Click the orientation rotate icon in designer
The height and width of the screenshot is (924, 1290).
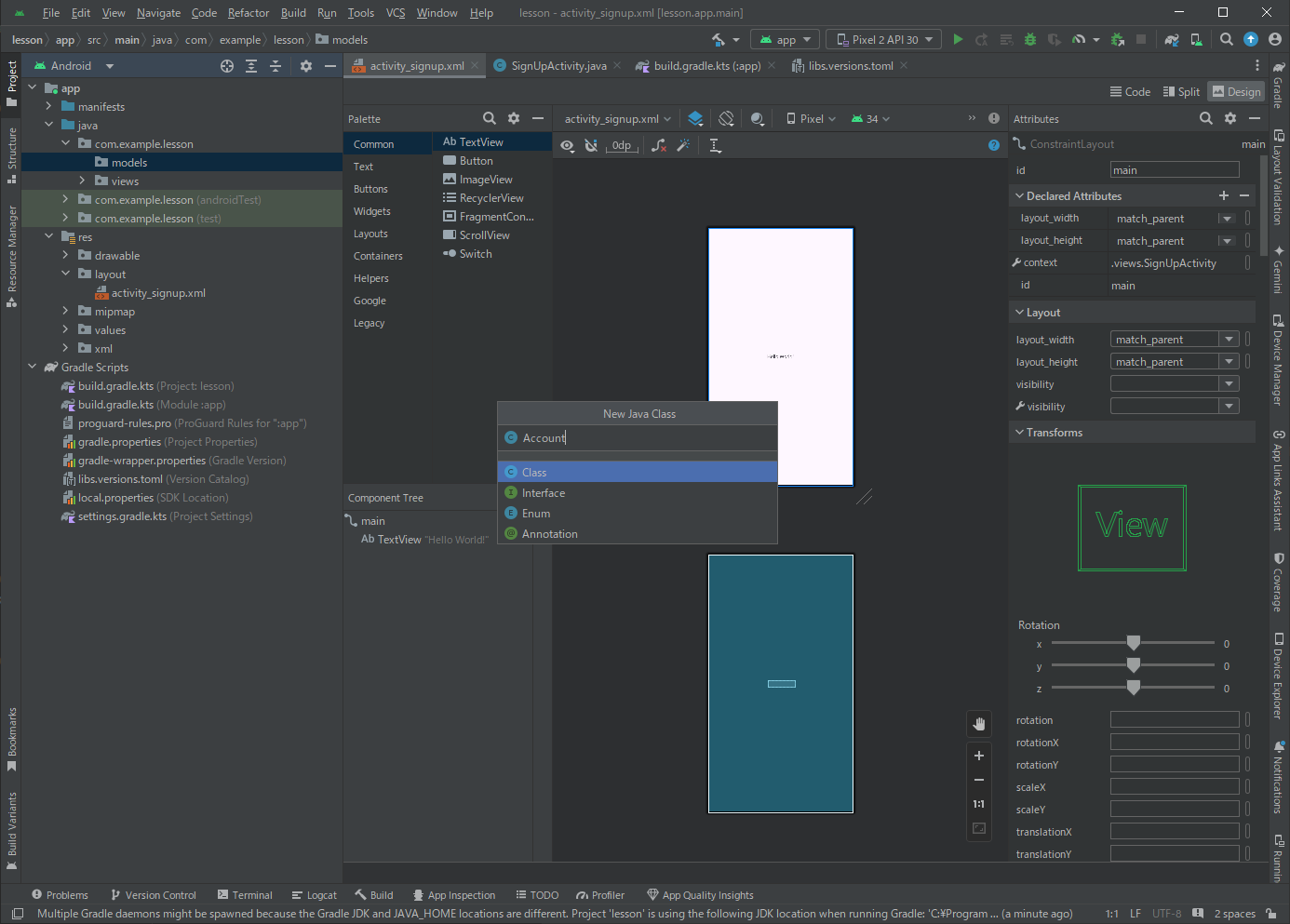click(x=726, y=118)
